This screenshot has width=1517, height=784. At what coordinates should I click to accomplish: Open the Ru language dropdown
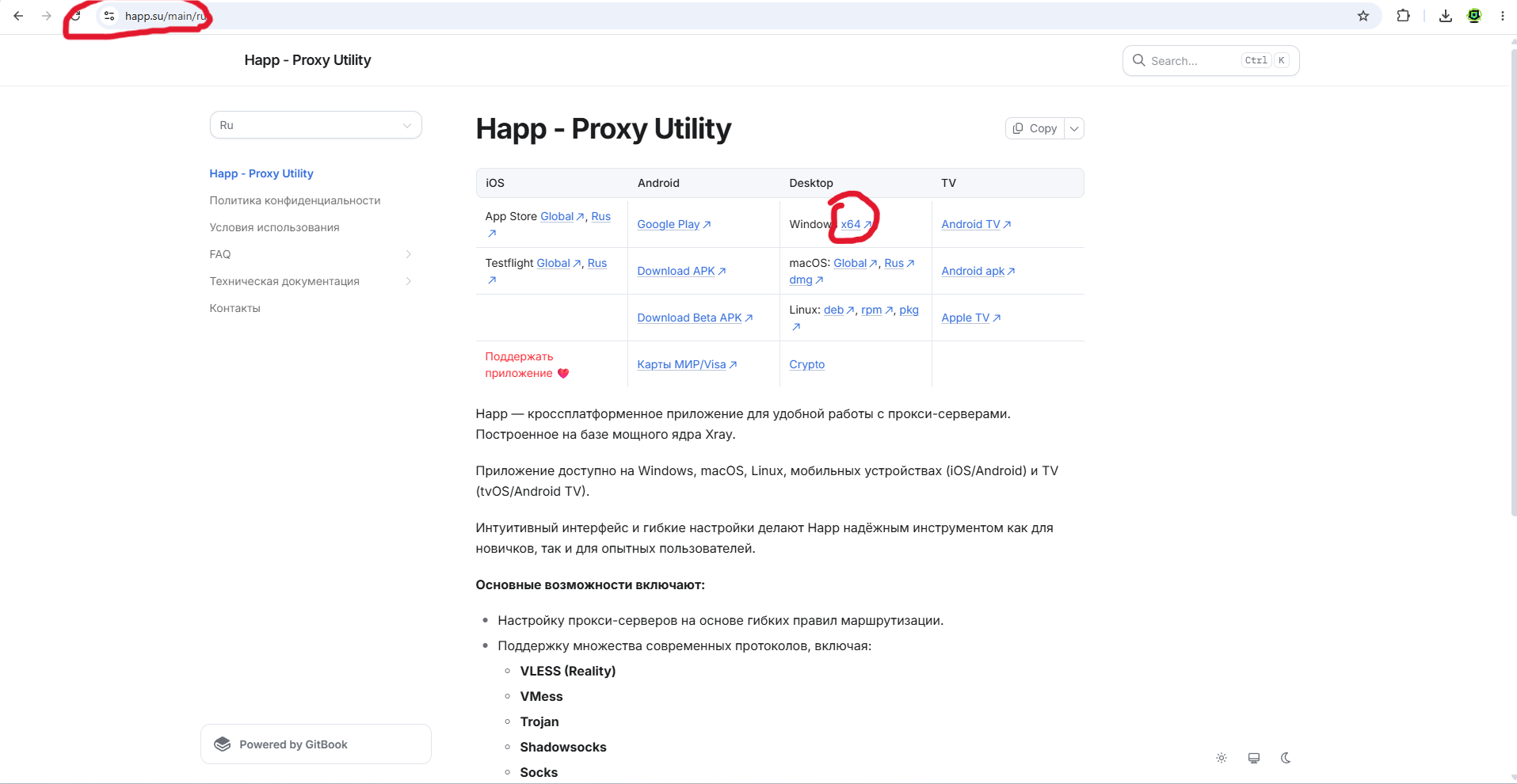[316, 125]
